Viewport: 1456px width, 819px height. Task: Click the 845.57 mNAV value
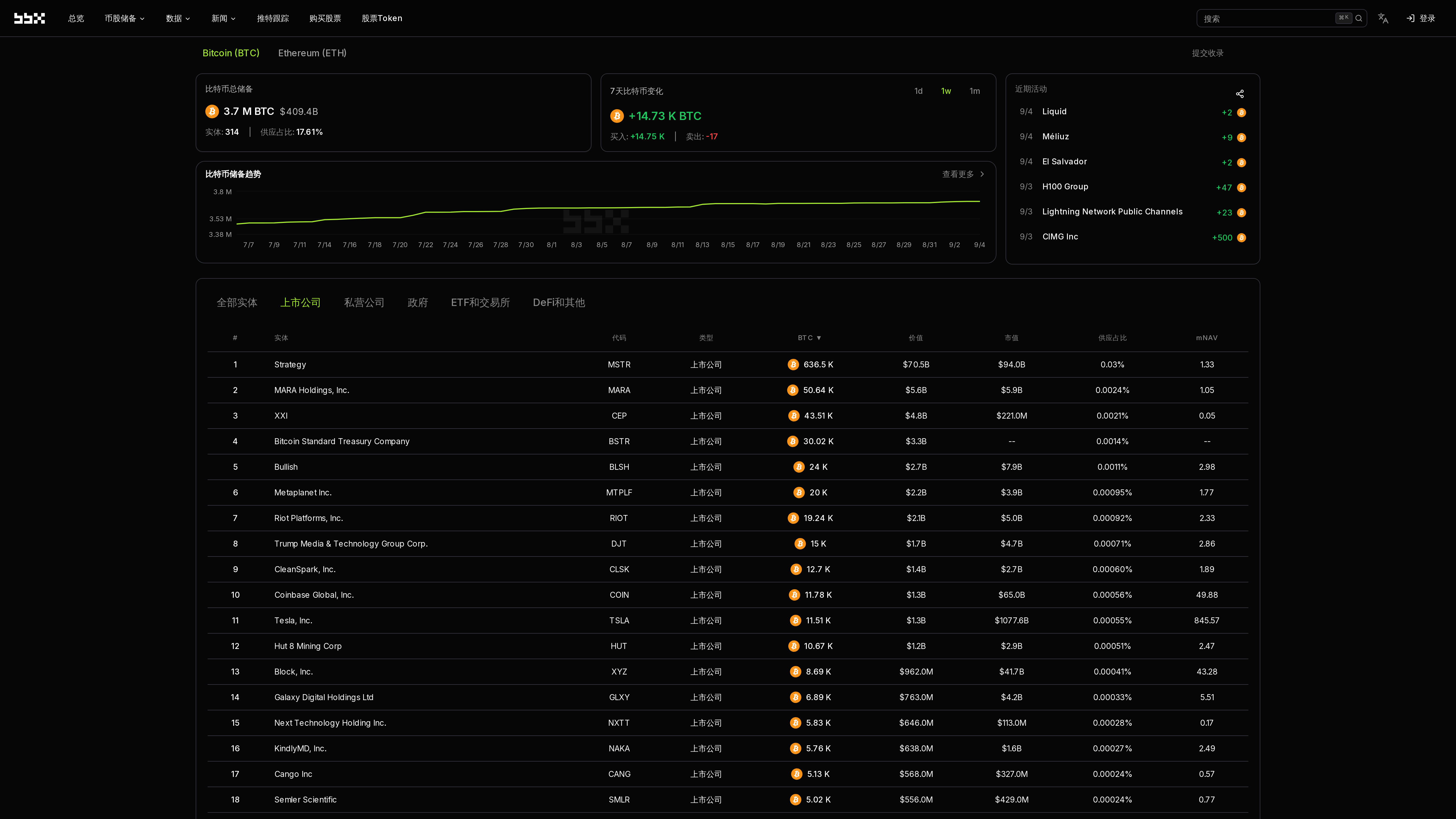[x=1207, y=620]
